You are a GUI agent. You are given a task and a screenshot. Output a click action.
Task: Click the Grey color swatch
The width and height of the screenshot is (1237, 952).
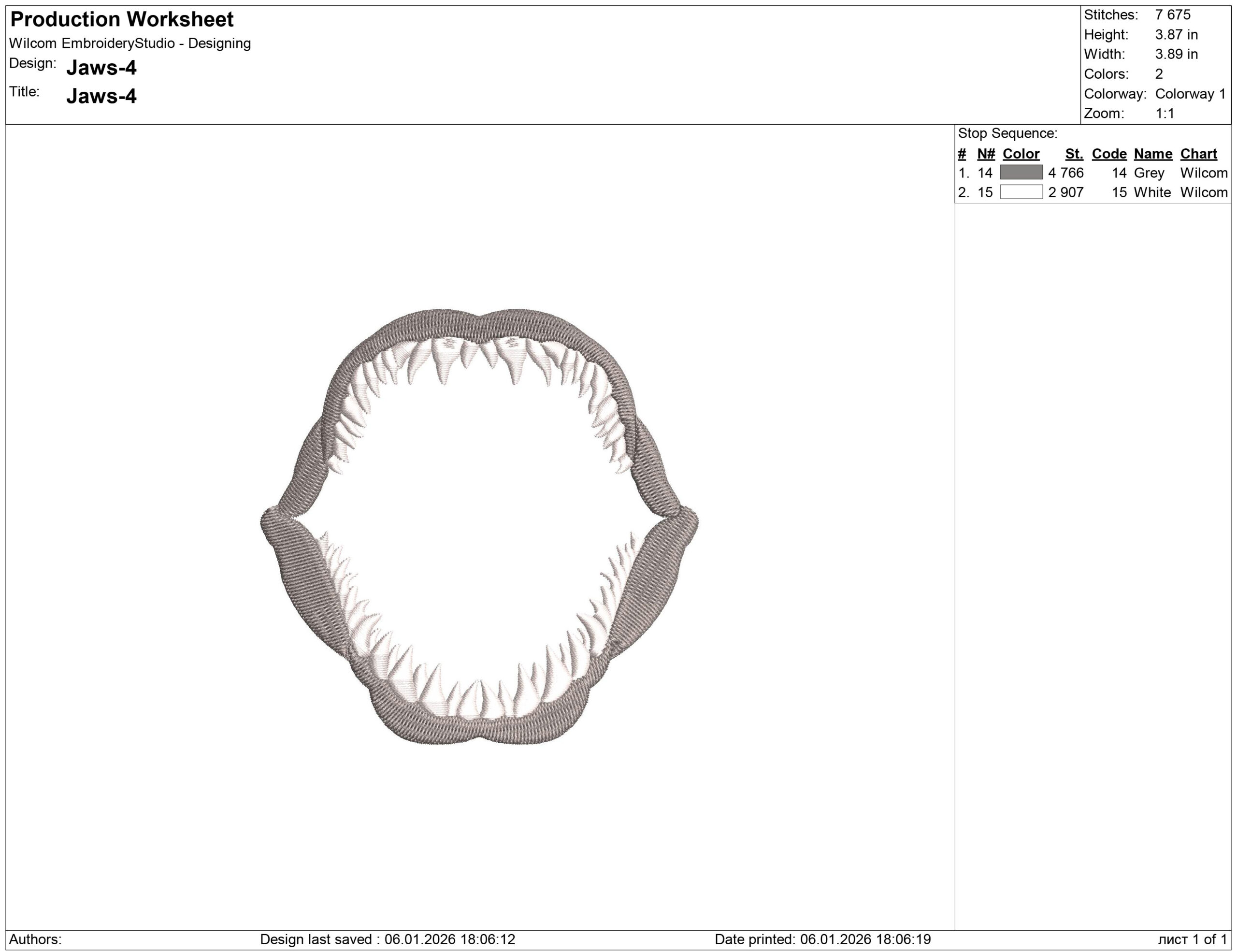coord(1021,172)
